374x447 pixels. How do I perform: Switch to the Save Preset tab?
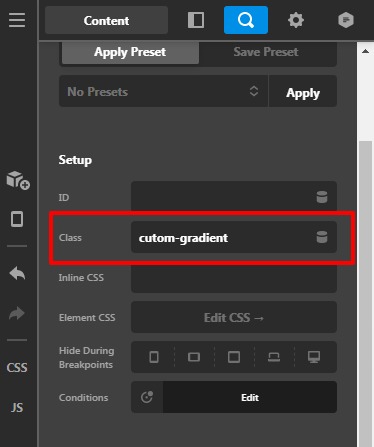266,52
